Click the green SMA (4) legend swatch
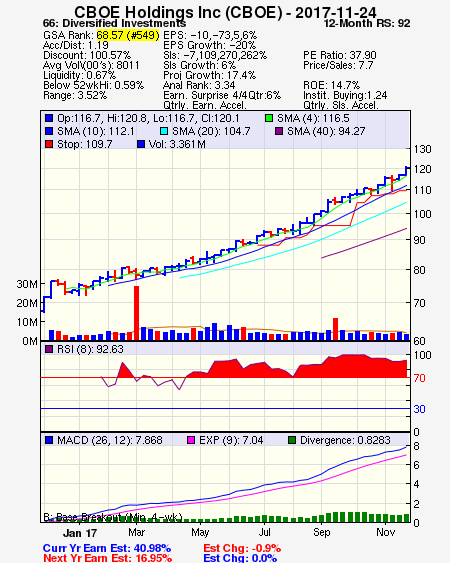The height and width of the screenshot is (563, 450). tap(269, 118)
